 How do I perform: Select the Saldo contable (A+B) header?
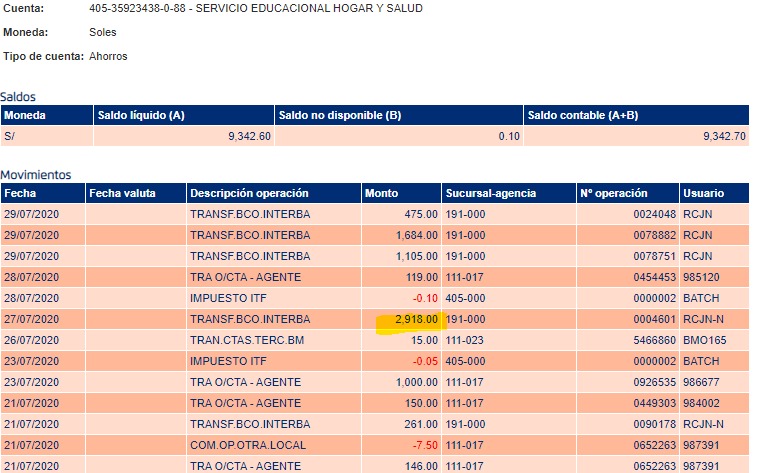pos(585,116)
